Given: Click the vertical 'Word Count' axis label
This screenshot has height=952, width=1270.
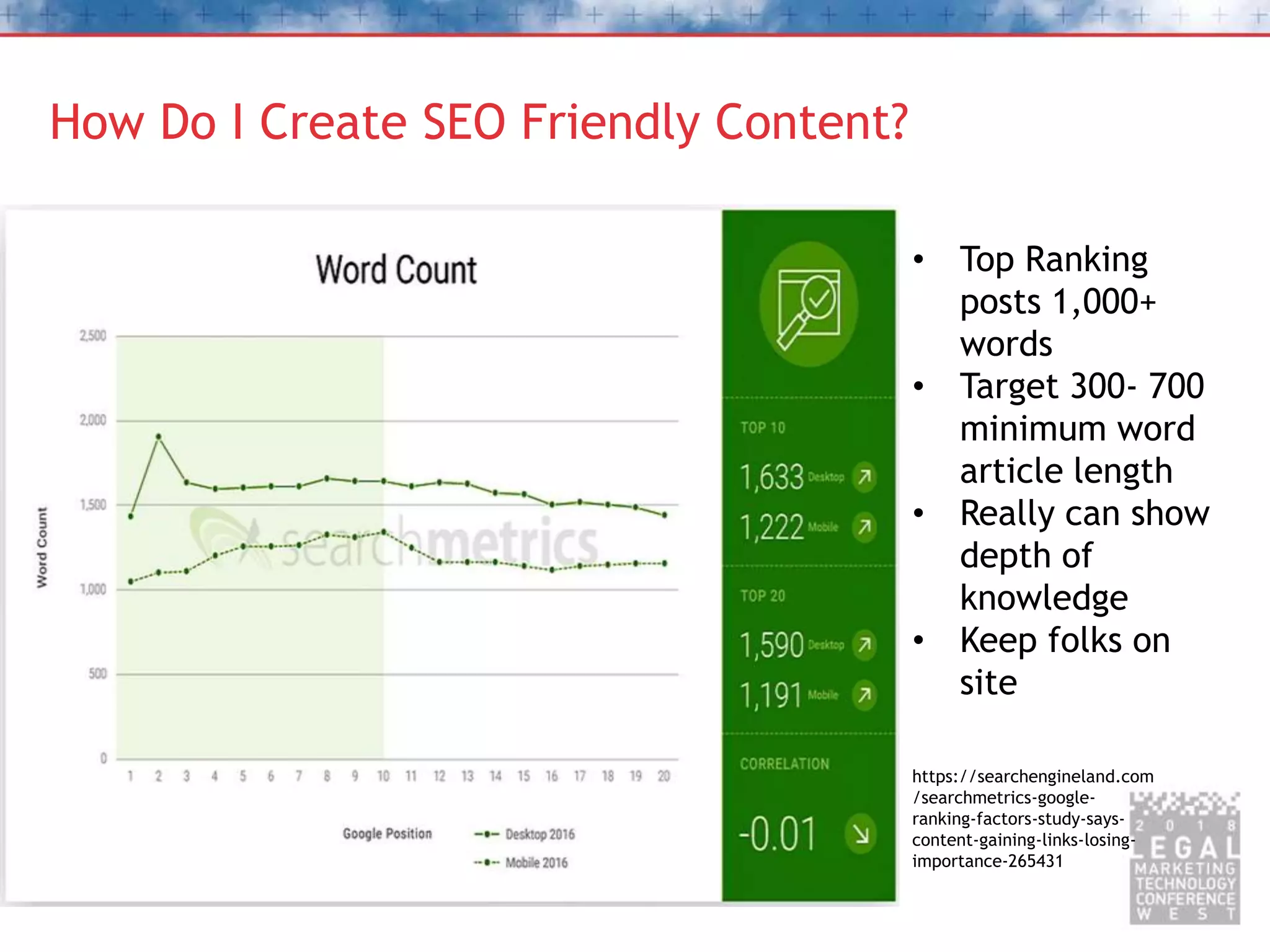Looking at the screenshot, I should [42, 547].
